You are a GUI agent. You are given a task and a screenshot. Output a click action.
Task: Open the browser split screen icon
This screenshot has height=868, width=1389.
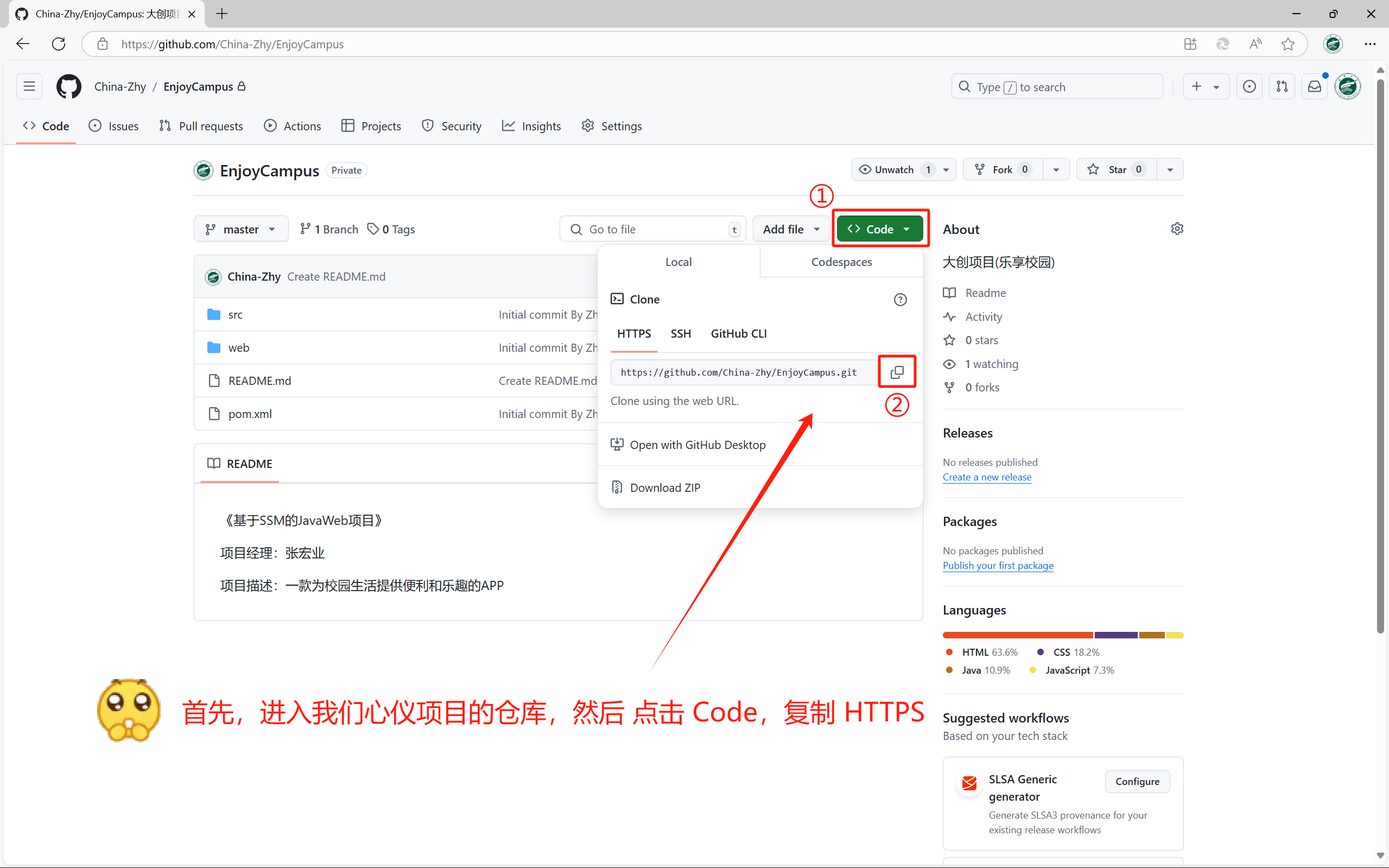tap(1190, 44)
